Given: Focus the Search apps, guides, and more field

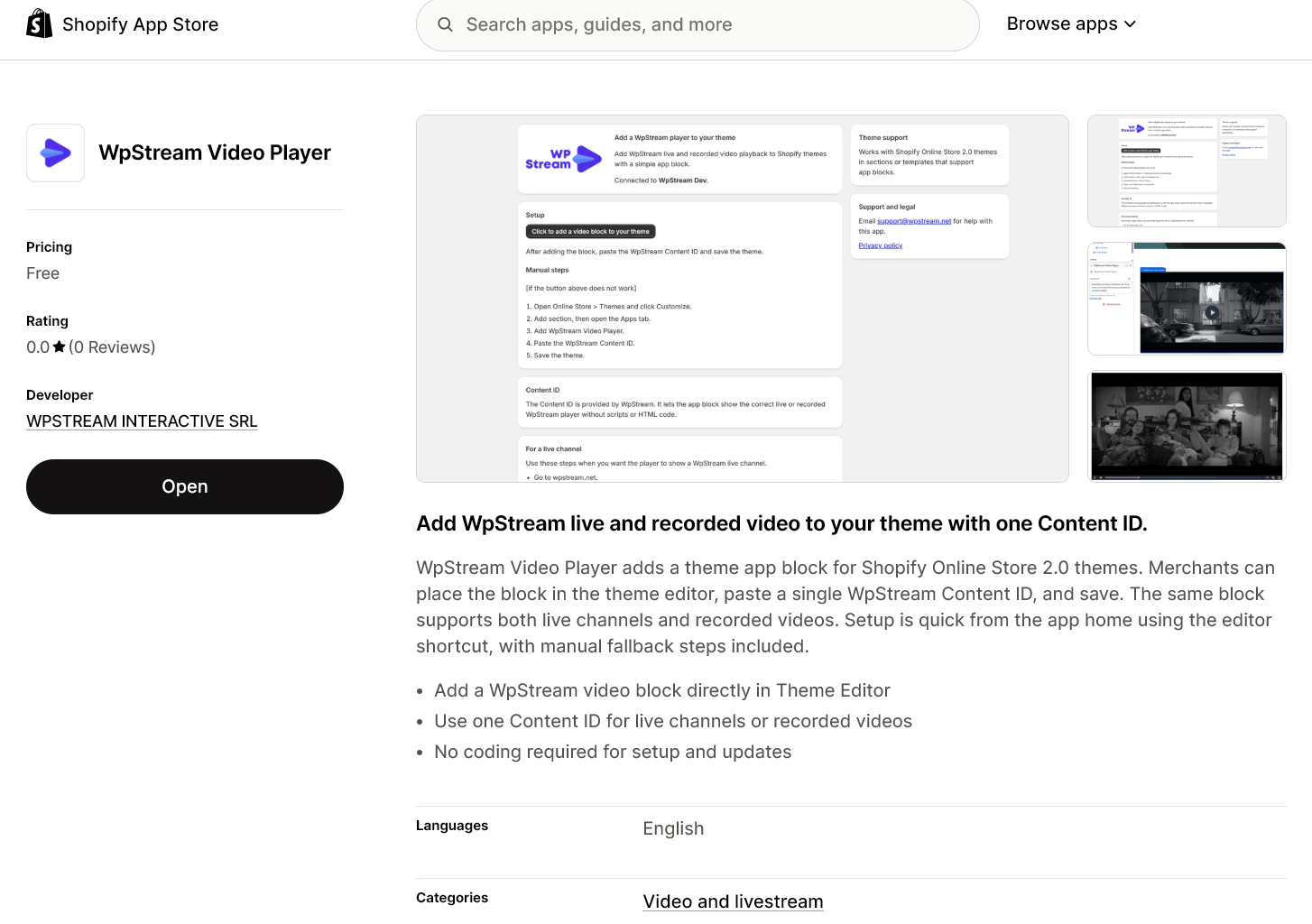Looking at the screenshot, I should click(698, 24).
